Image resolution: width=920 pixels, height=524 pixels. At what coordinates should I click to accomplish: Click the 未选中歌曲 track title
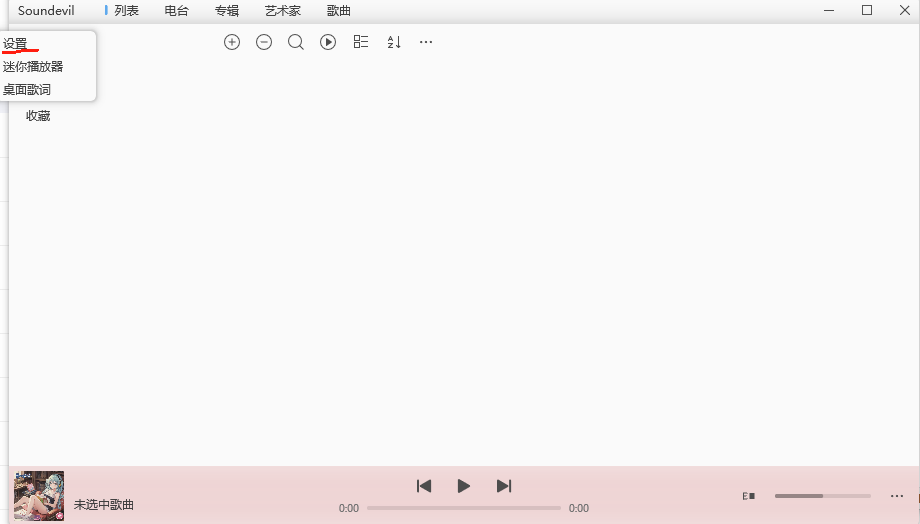pos(104,505)
